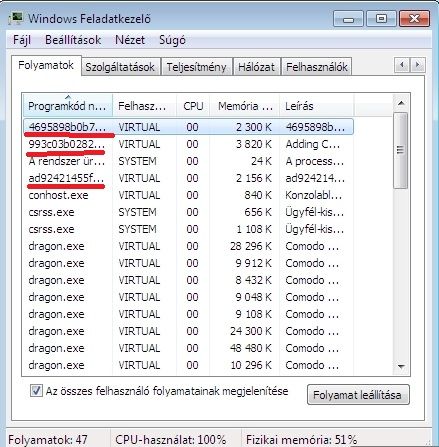Click the Konzolabl... description cell
Image resolution: width=439 pixels, height=447 pixels.
314,195
